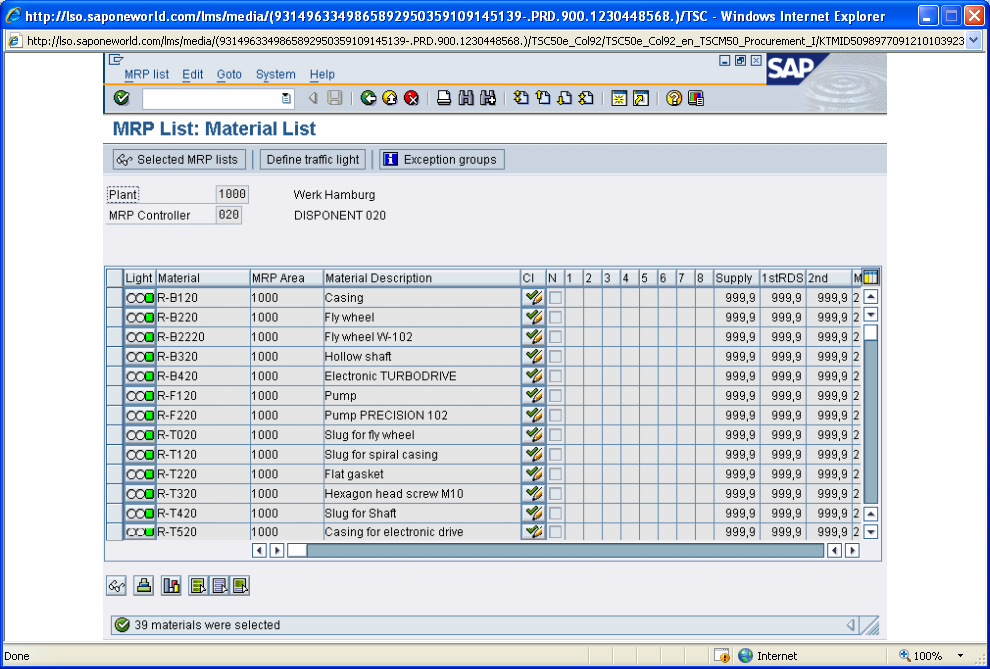The image size is (990, 669).
Task: Click the Material Description column header
Action: click(421, 278)
